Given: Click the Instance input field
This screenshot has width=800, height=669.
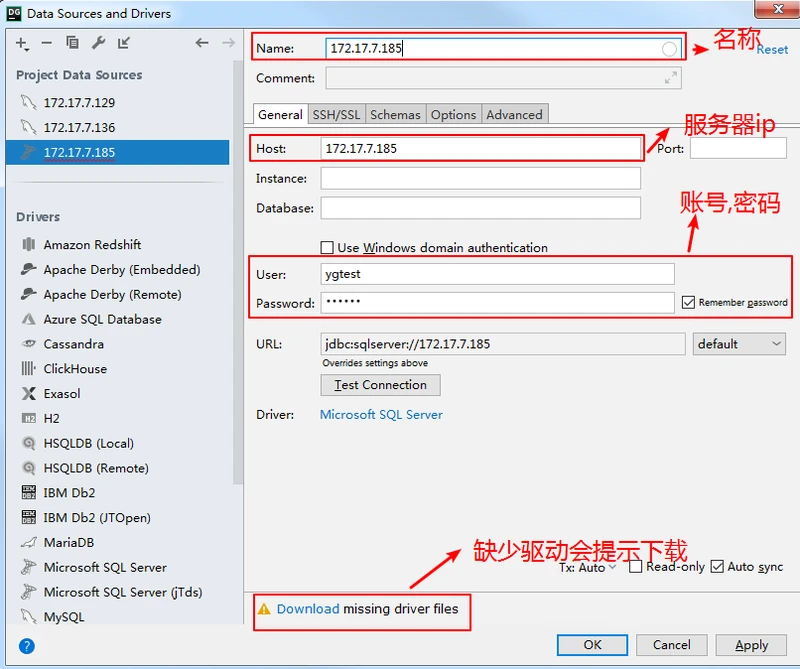Looking at the screenshot, I should 481,179.
